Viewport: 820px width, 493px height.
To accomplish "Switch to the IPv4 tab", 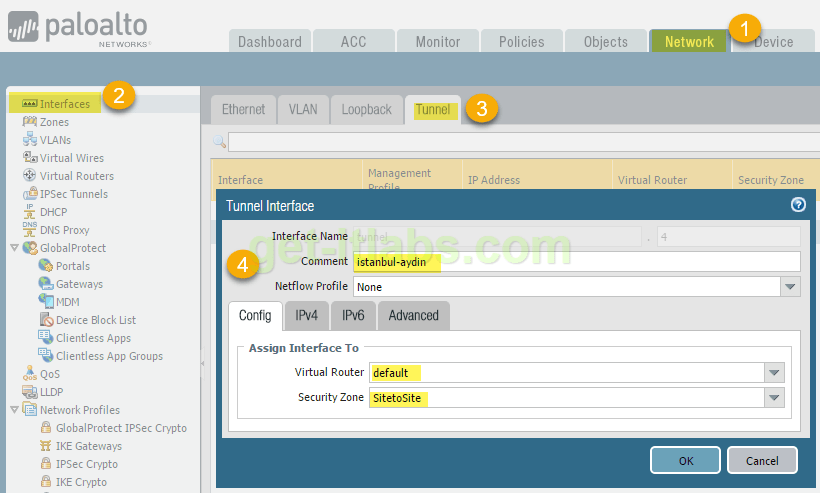I will [x=306, y=315].
